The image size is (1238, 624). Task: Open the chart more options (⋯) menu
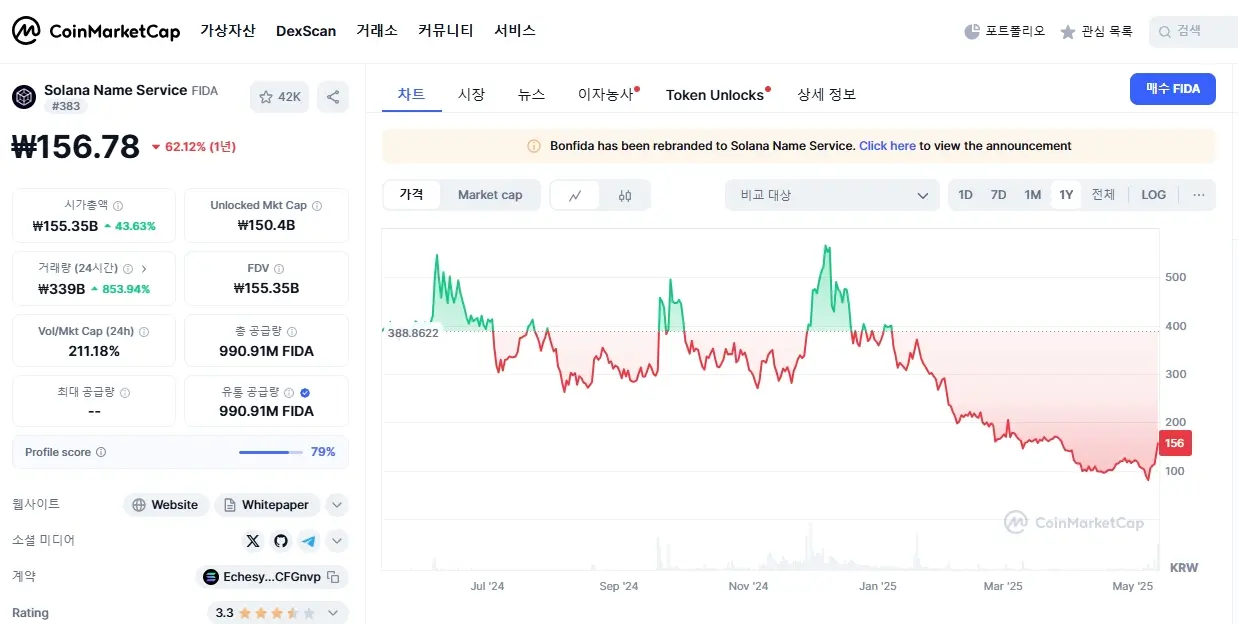tap(1198, 195)
